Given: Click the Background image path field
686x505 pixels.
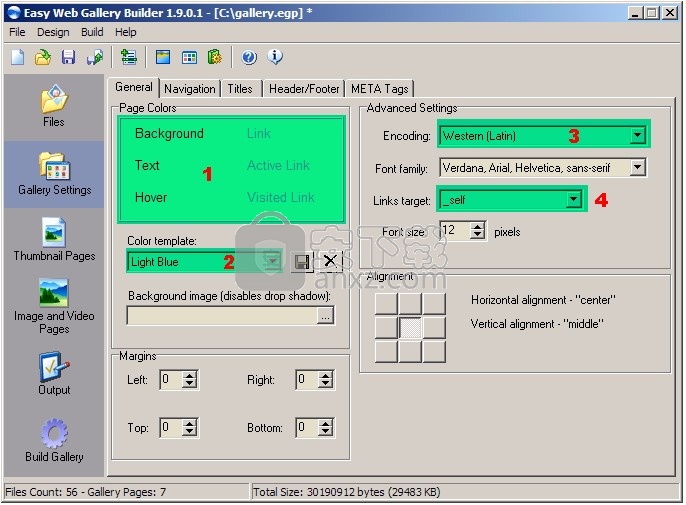Looking at the screenshot, I should 222,316.
